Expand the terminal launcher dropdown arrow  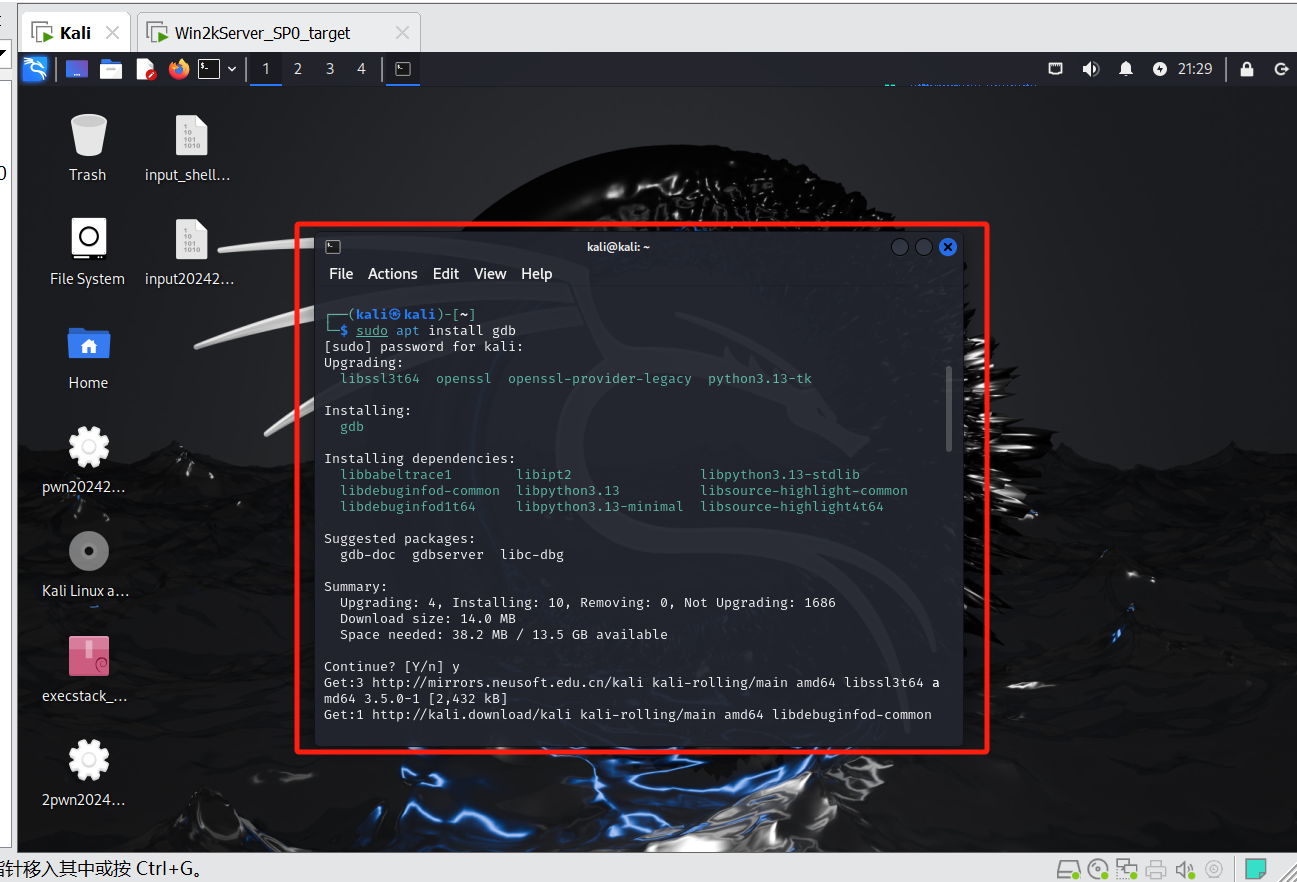pos(232,69)
